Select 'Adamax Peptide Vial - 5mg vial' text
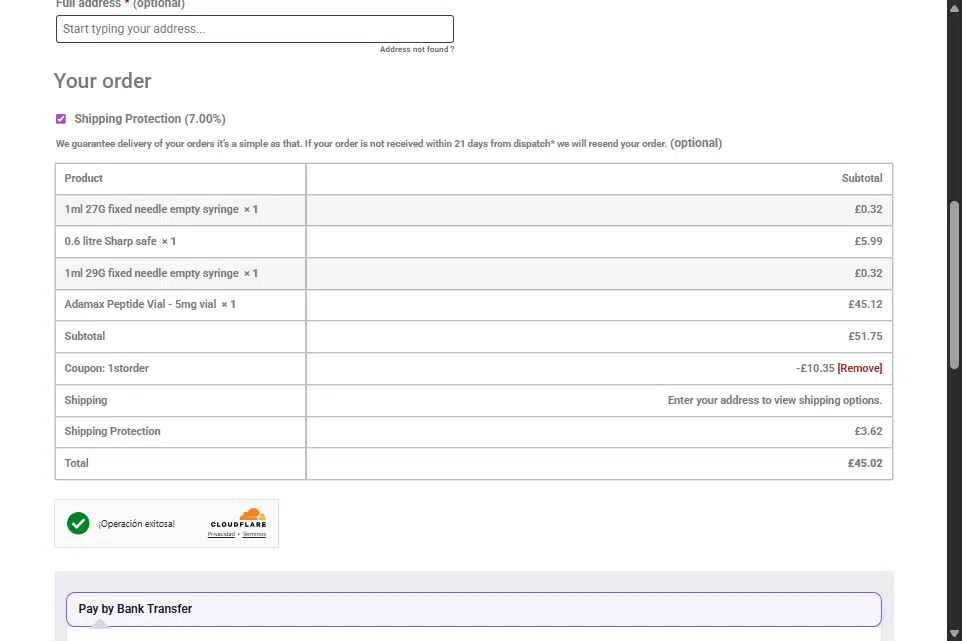This screenshot has width=962, height=641. [140, 304]
